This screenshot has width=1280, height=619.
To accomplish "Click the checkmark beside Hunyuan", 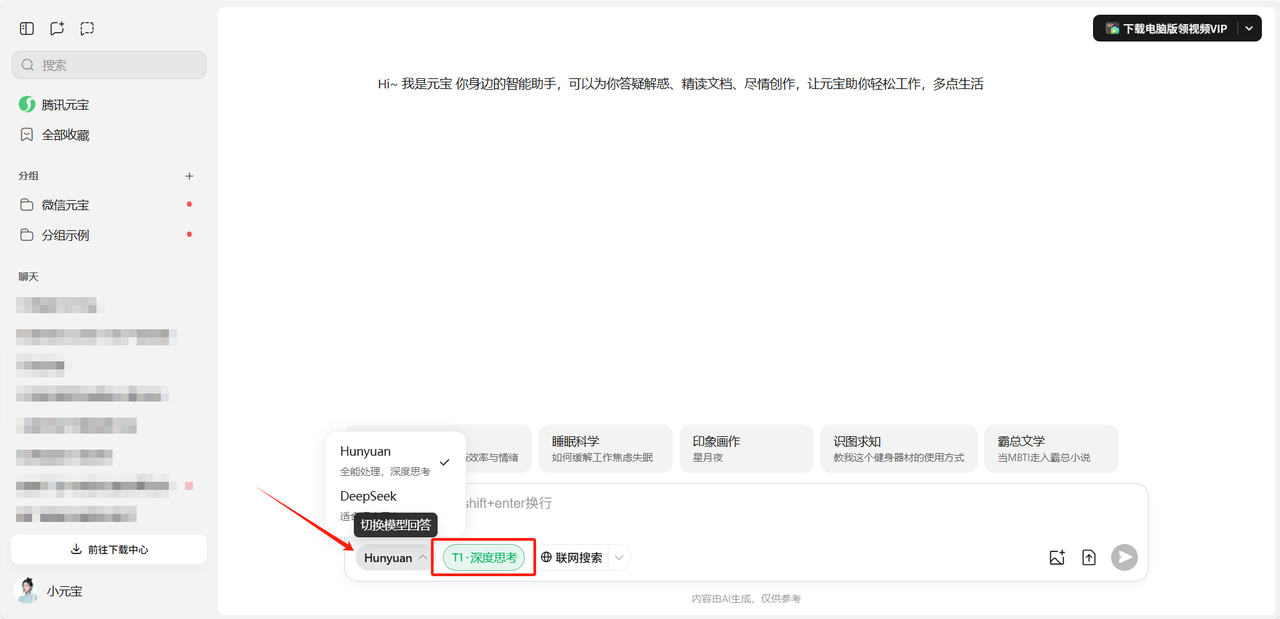I will [444, 462].
